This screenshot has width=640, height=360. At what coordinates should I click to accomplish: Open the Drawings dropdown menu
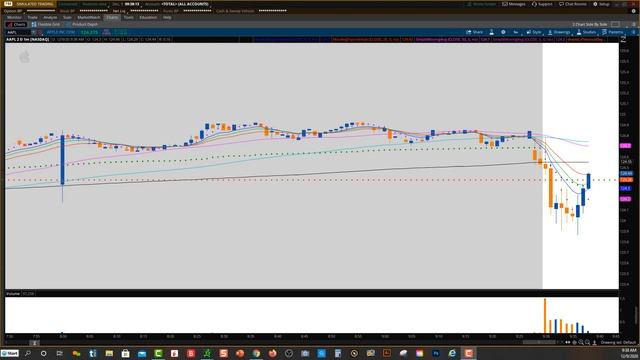pyautogui.click(x=559, y=32)
